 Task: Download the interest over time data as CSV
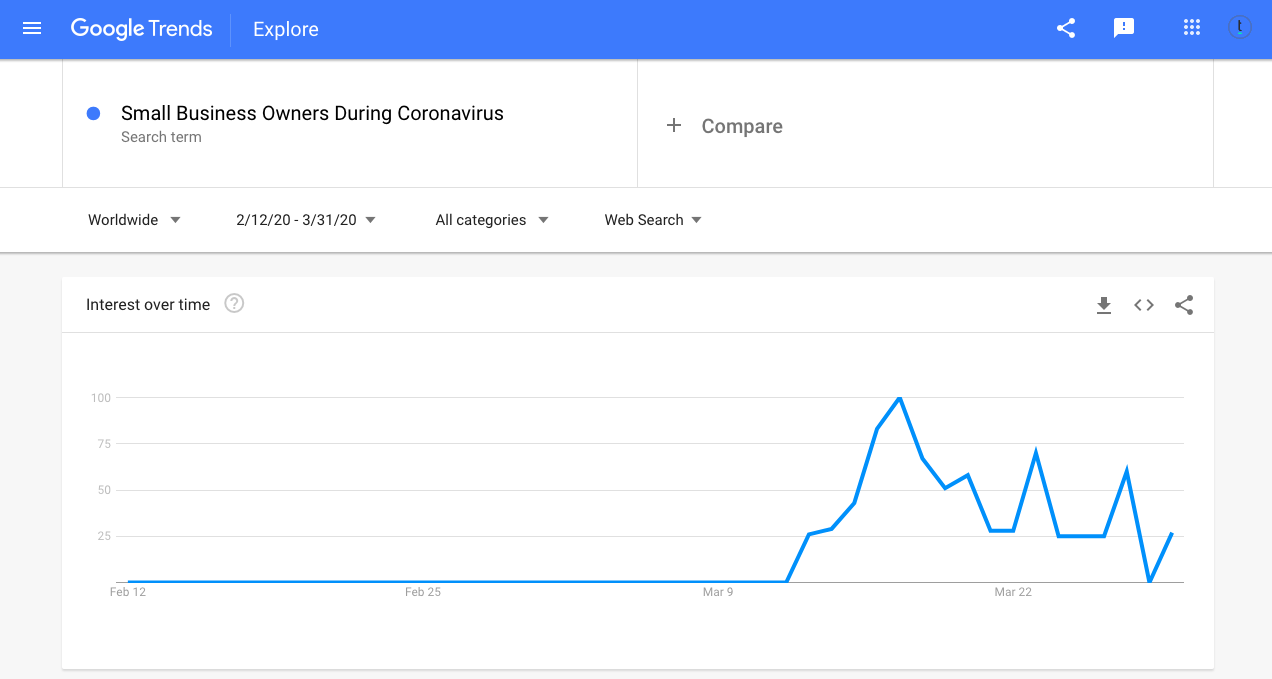[1104, 305]
